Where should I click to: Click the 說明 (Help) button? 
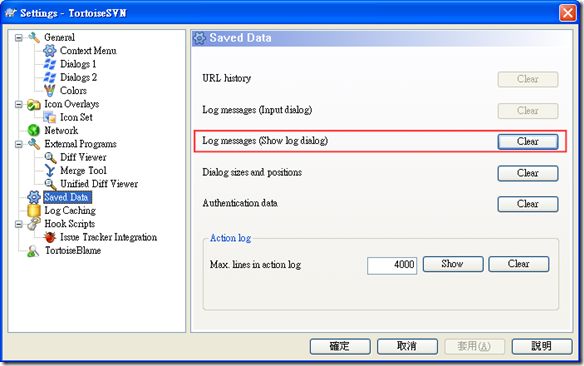coord(542,346)
